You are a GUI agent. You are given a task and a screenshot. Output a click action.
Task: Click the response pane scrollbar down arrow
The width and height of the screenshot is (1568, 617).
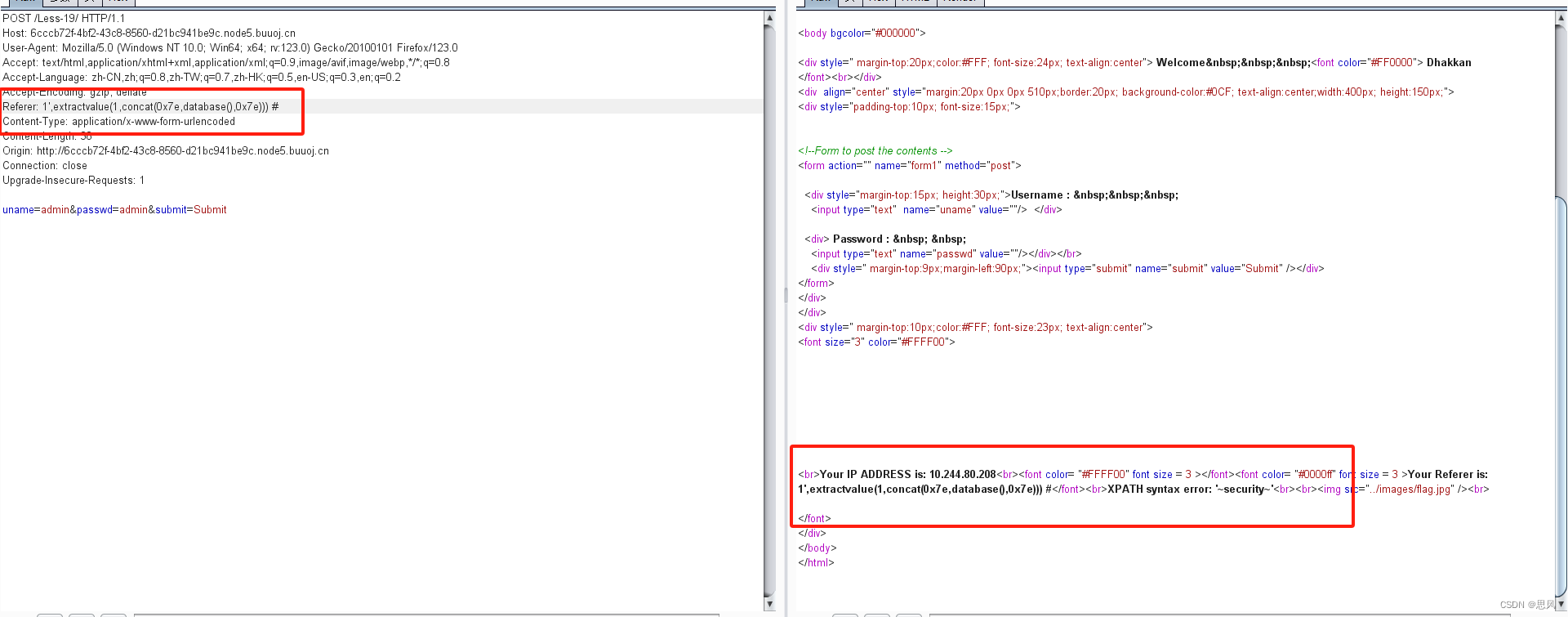pyautogui.click(x=1561, y=604)
